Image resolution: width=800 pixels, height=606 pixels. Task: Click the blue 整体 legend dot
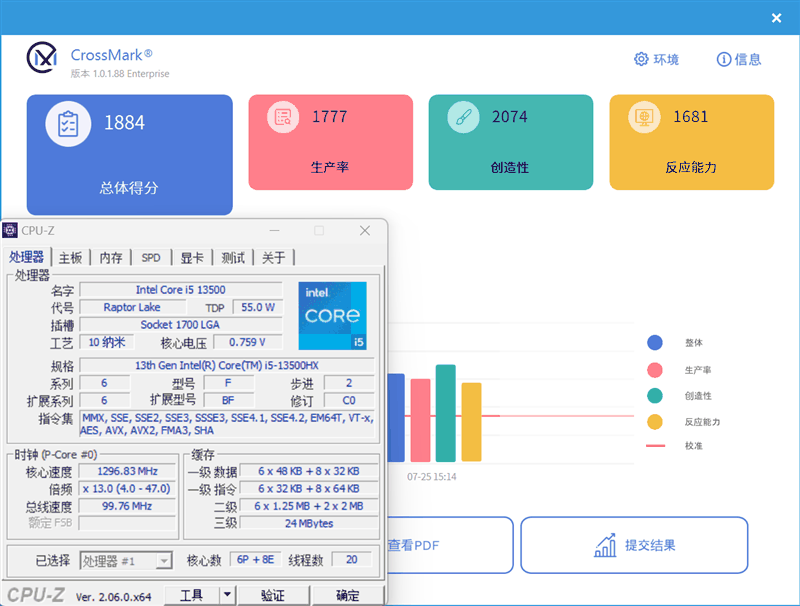tap(655, 342)
